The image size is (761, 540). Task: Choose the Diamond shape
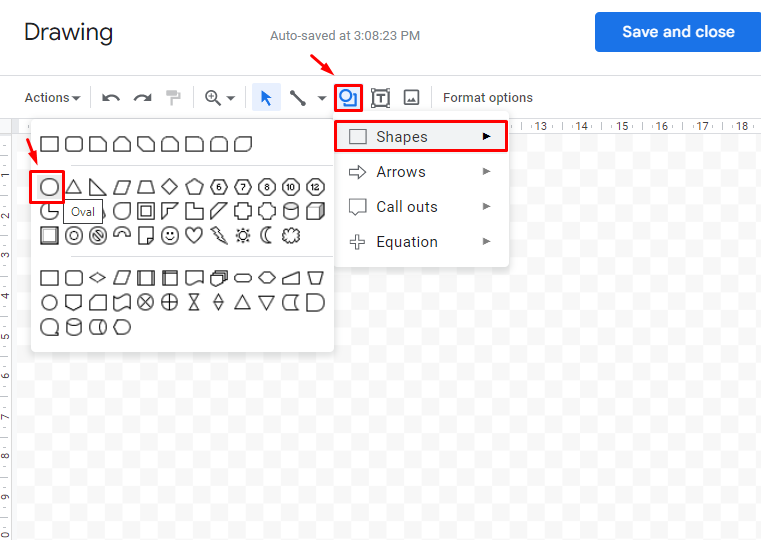click(x=169, y=186)
